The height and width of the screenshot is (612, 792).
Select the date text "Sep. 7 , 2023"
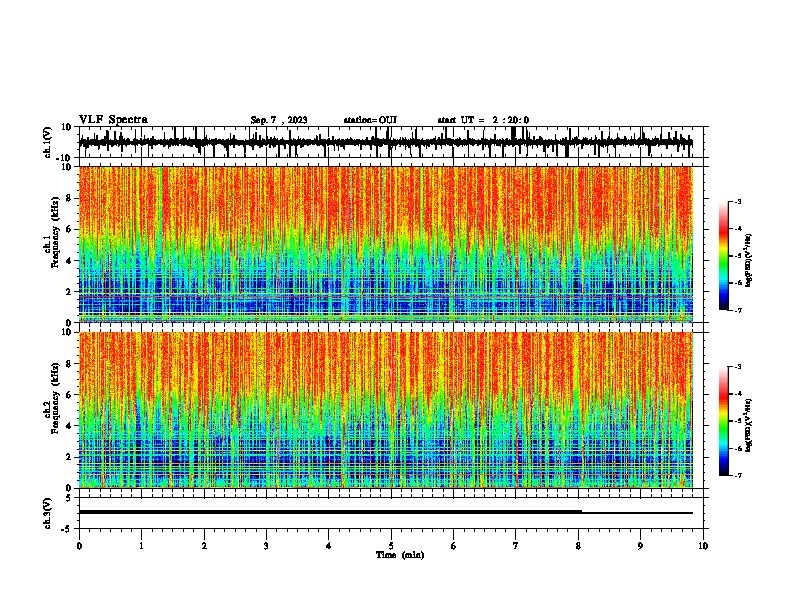pyautogui.click(x=279, y=120)
